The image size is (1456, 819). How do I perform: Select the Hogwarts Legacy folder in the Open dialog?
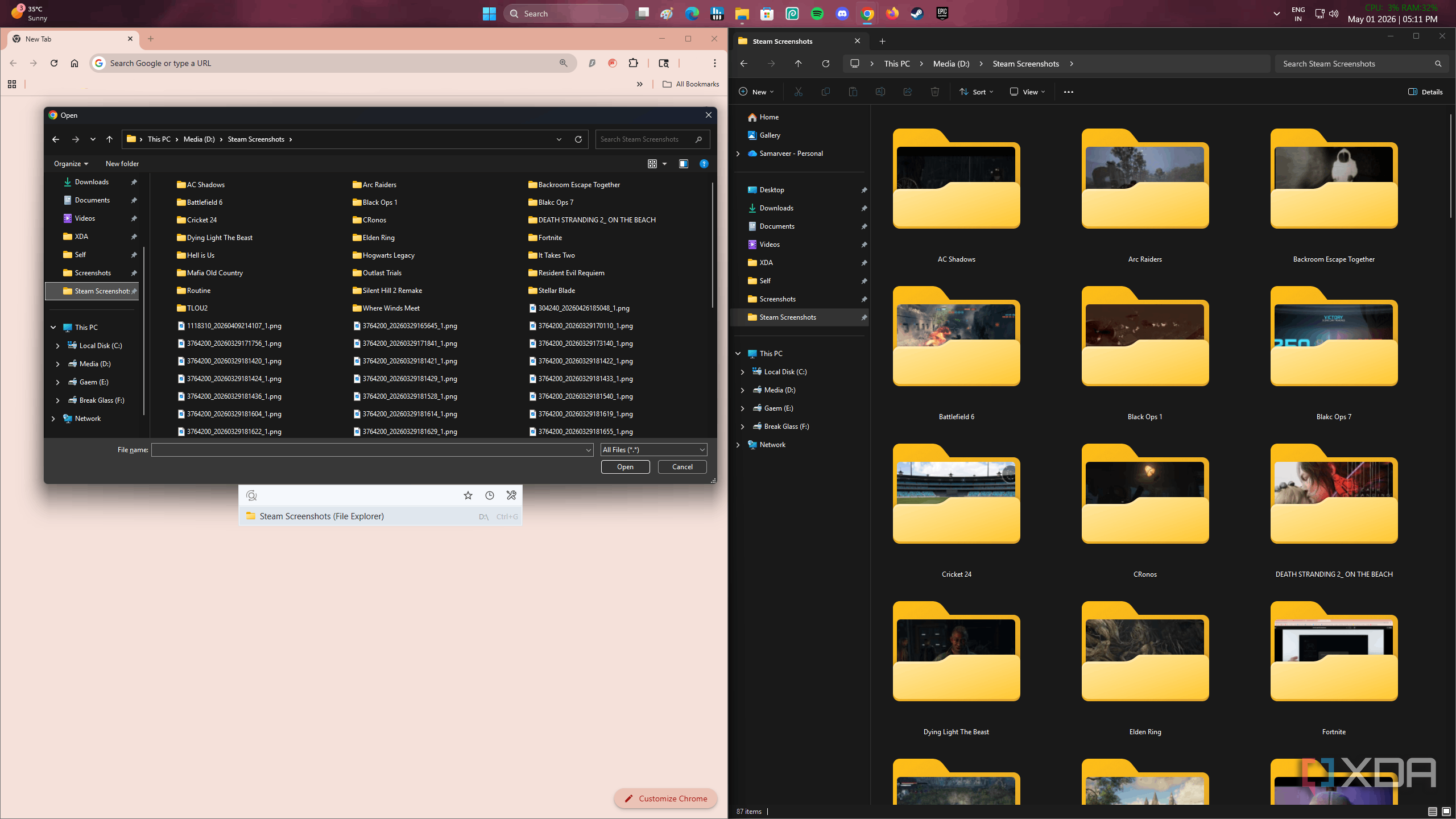383,255
